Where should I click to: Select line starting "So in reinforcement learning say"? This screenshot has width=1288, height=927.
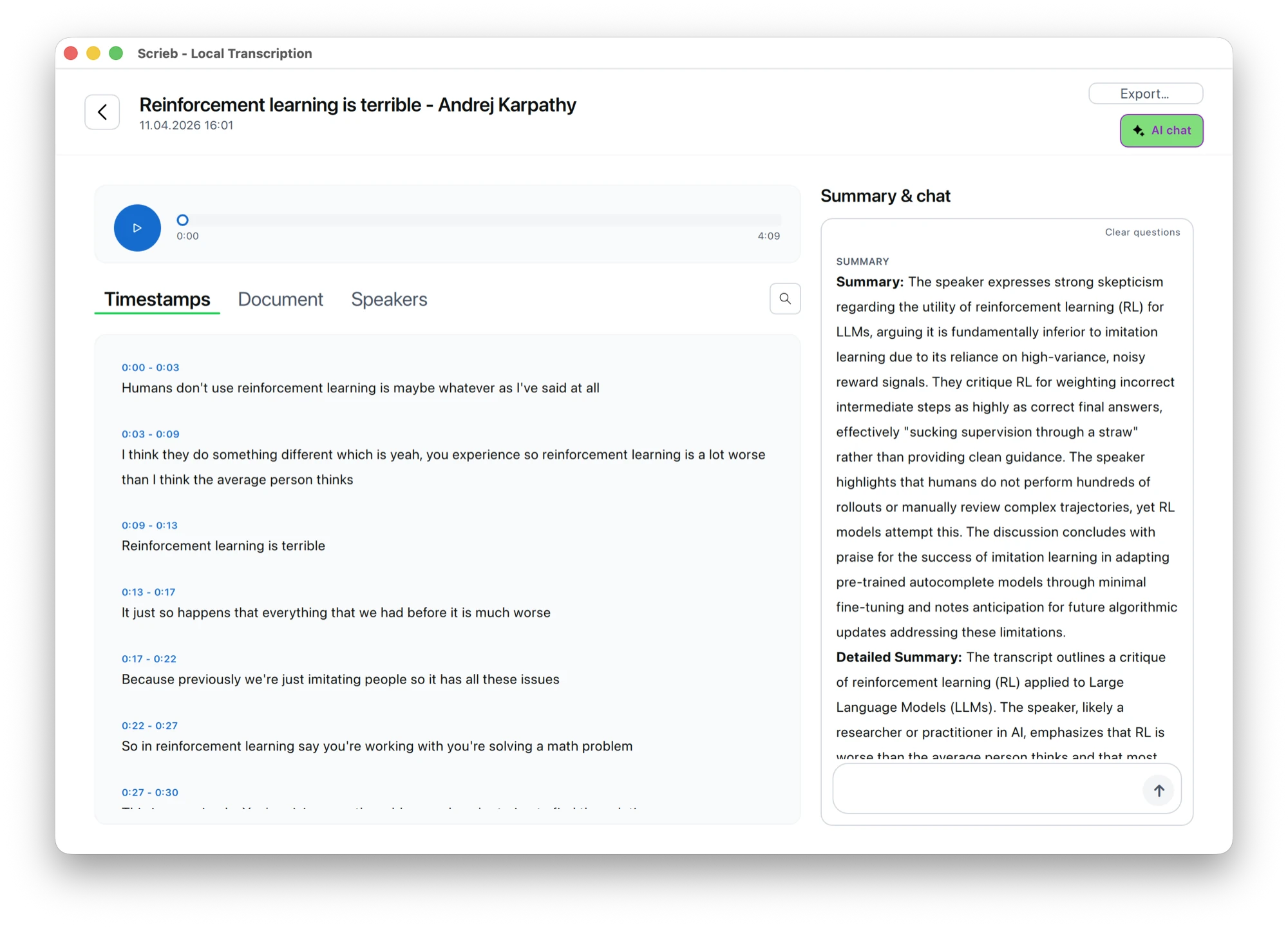click(377, 746)
